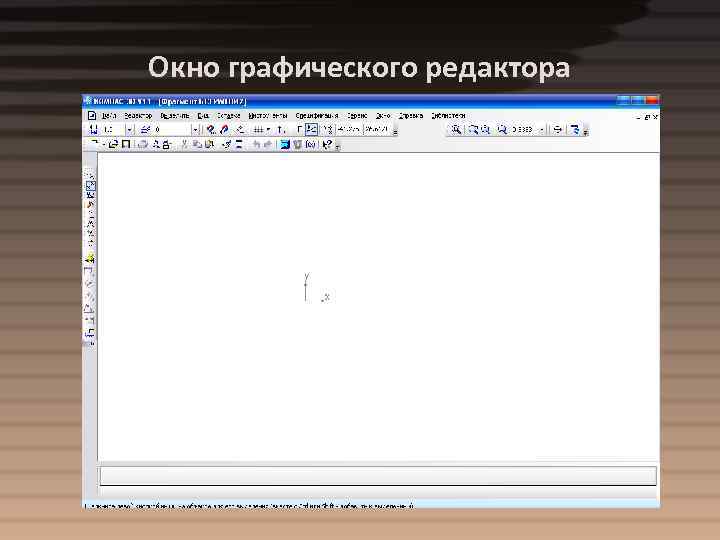The width and height of the screenshot is (720, 540).
Task: Toggle the second magnet disable-snaps icon
Action: [x=224, y=130]
